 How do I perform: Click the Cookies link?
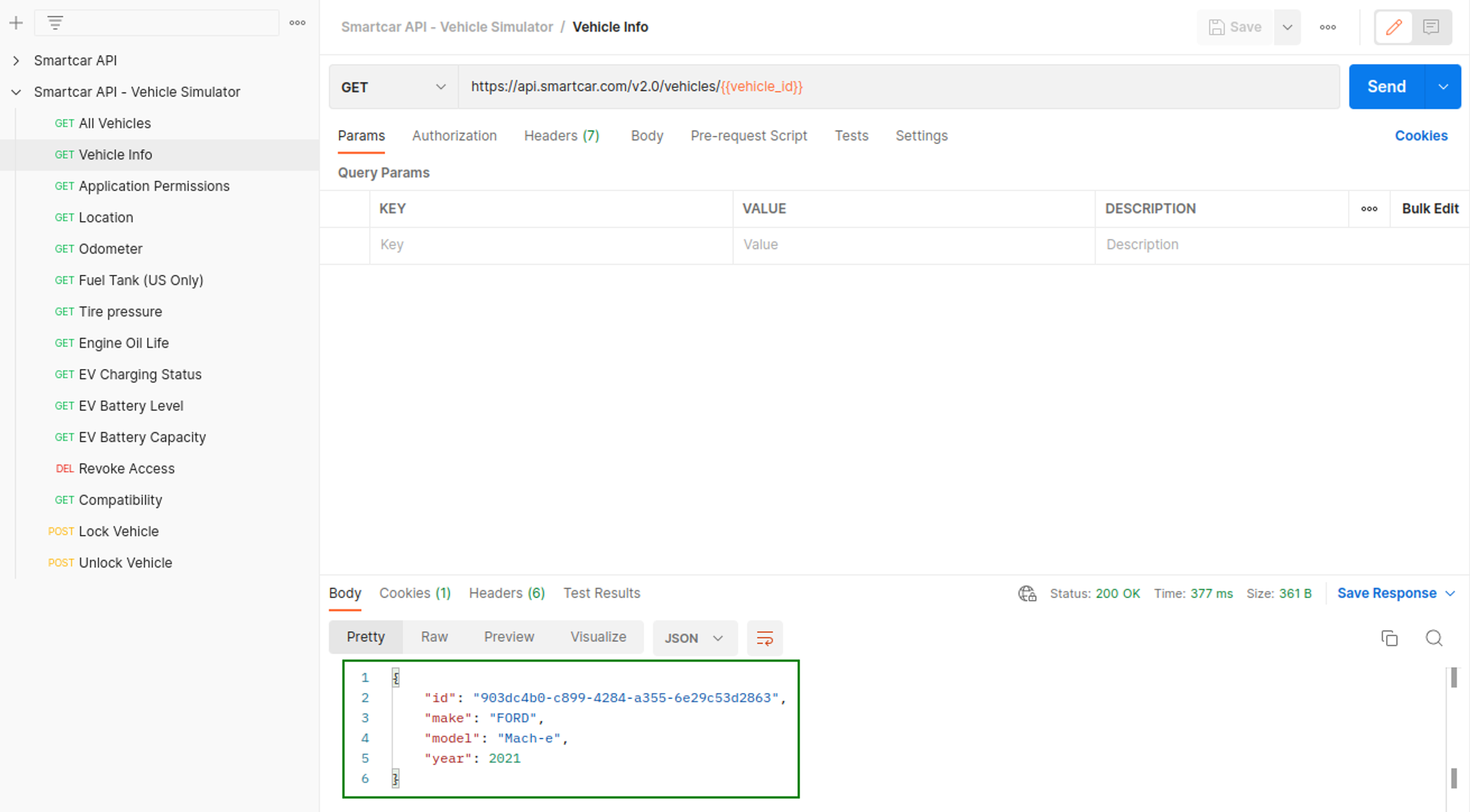click(1421, 136)
